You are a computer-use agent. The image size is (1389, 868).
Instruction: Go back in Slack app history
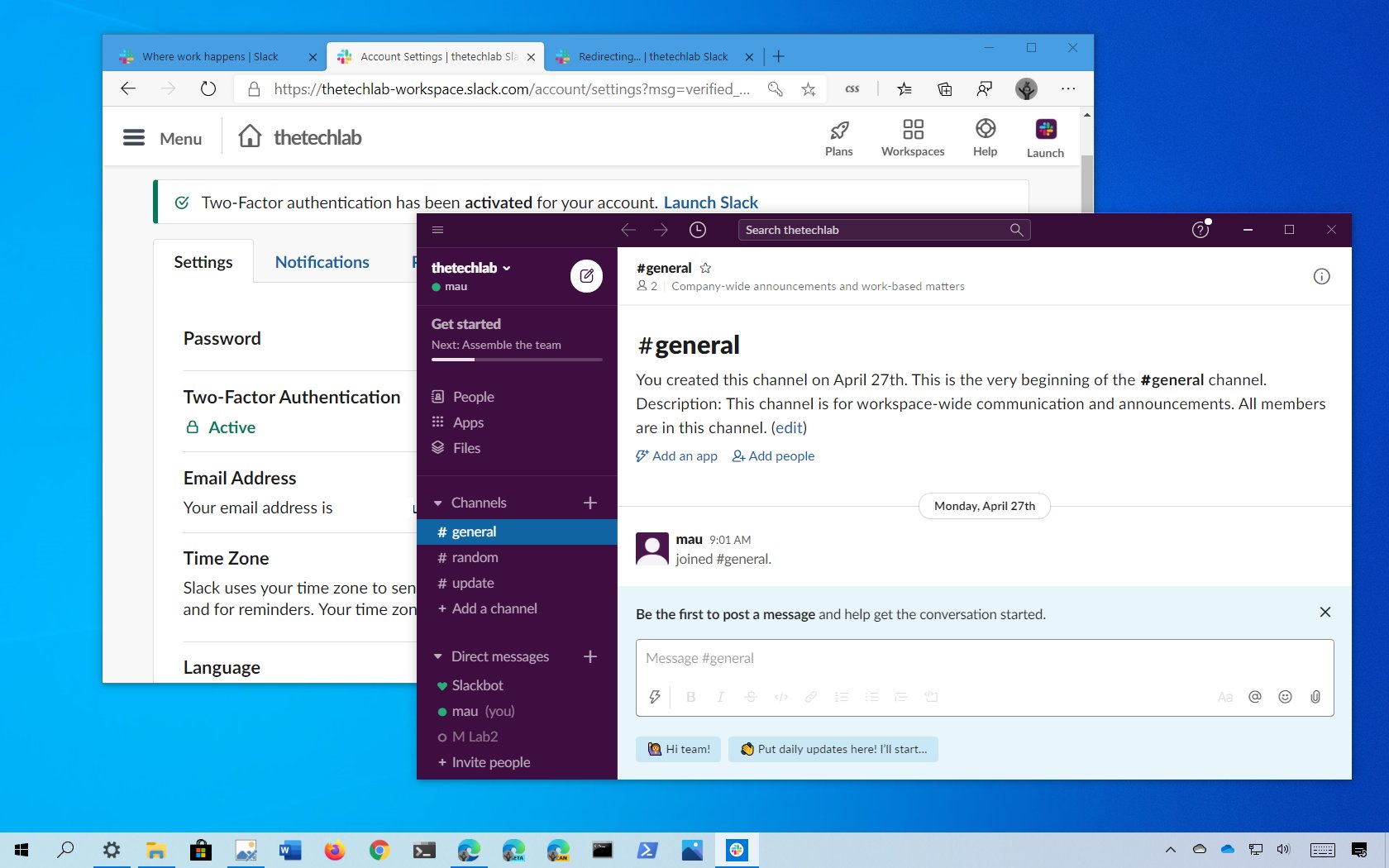pos(628,230)
